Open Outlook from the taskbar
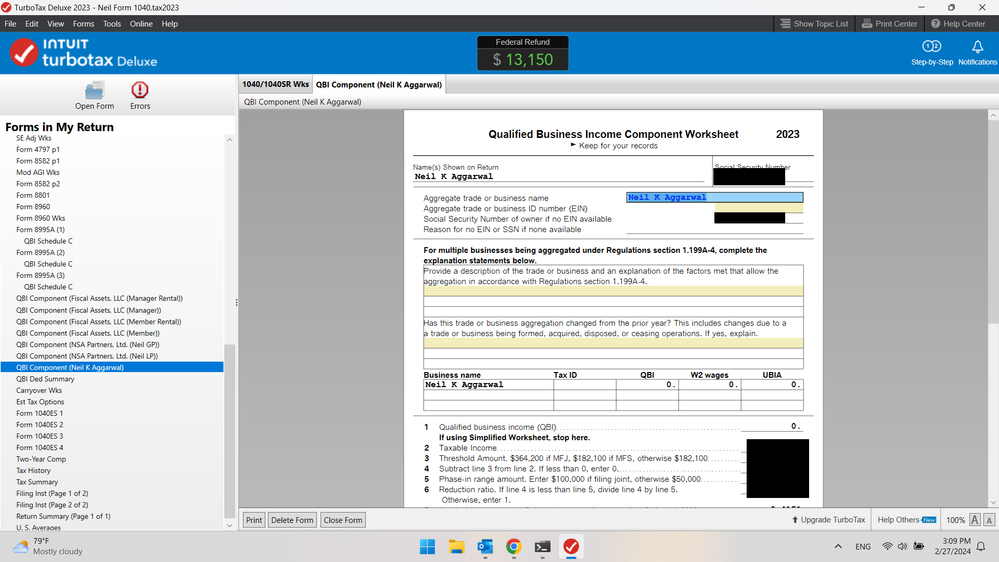 click(x=485, y=547)
